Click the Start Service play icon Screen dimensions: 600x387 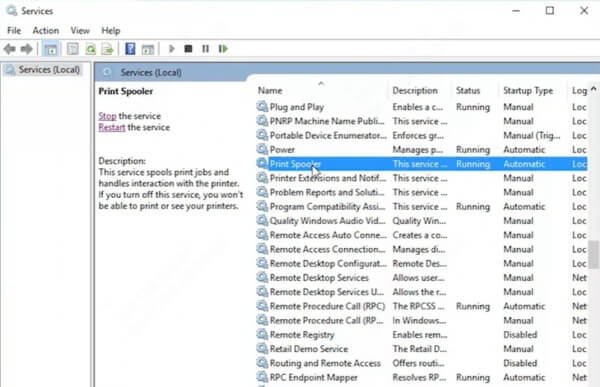click(x=171, y=49)
